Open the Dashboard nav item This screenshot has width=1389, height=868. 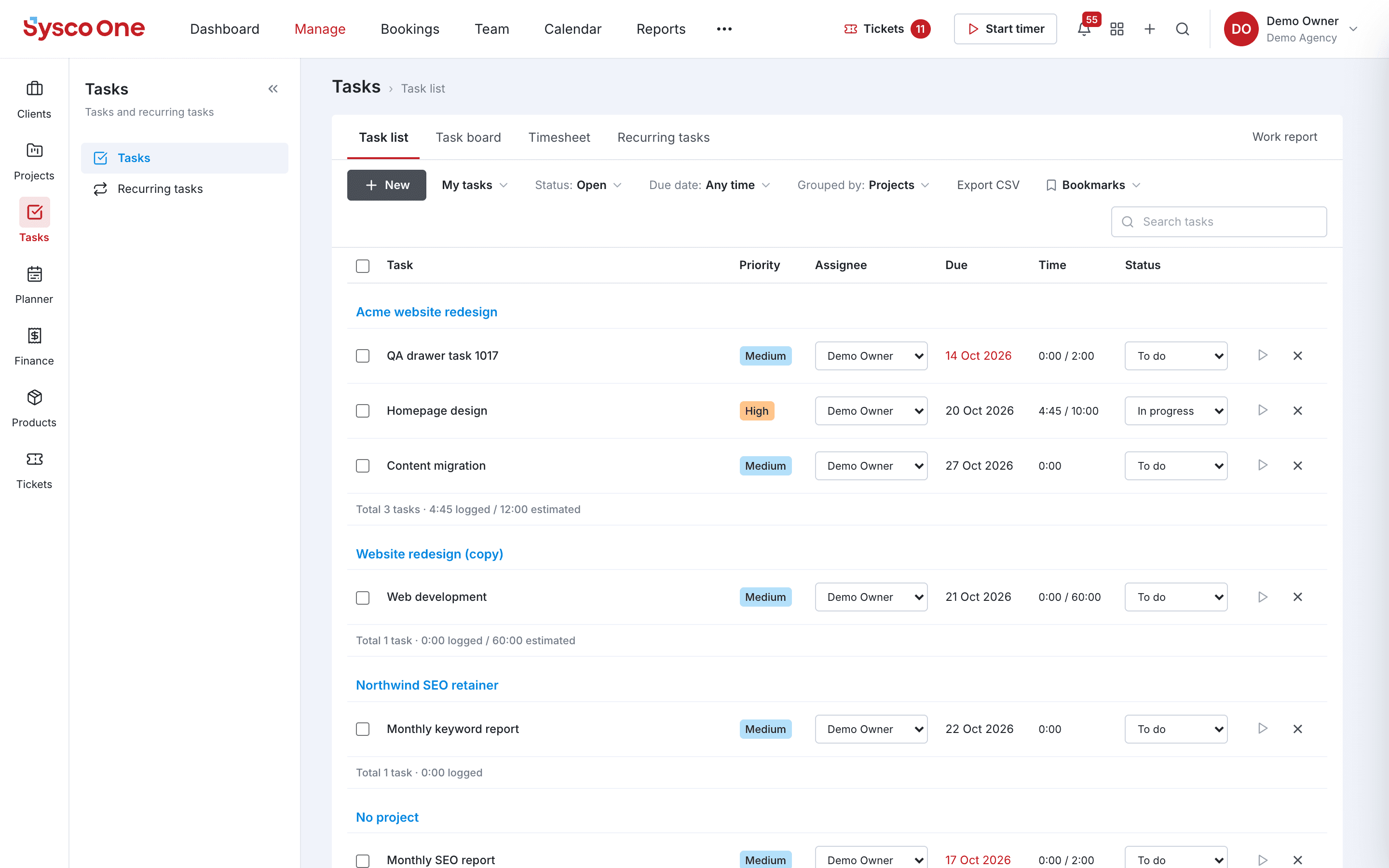tap(224, 29)
